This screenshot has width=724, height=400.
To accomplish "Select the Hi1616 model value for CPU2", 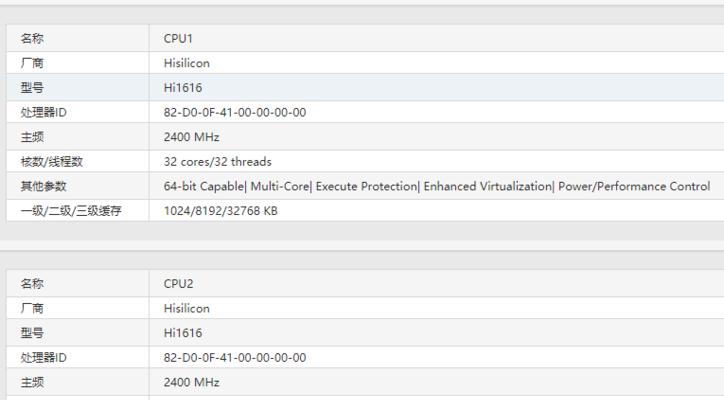I will pos(183,333).
